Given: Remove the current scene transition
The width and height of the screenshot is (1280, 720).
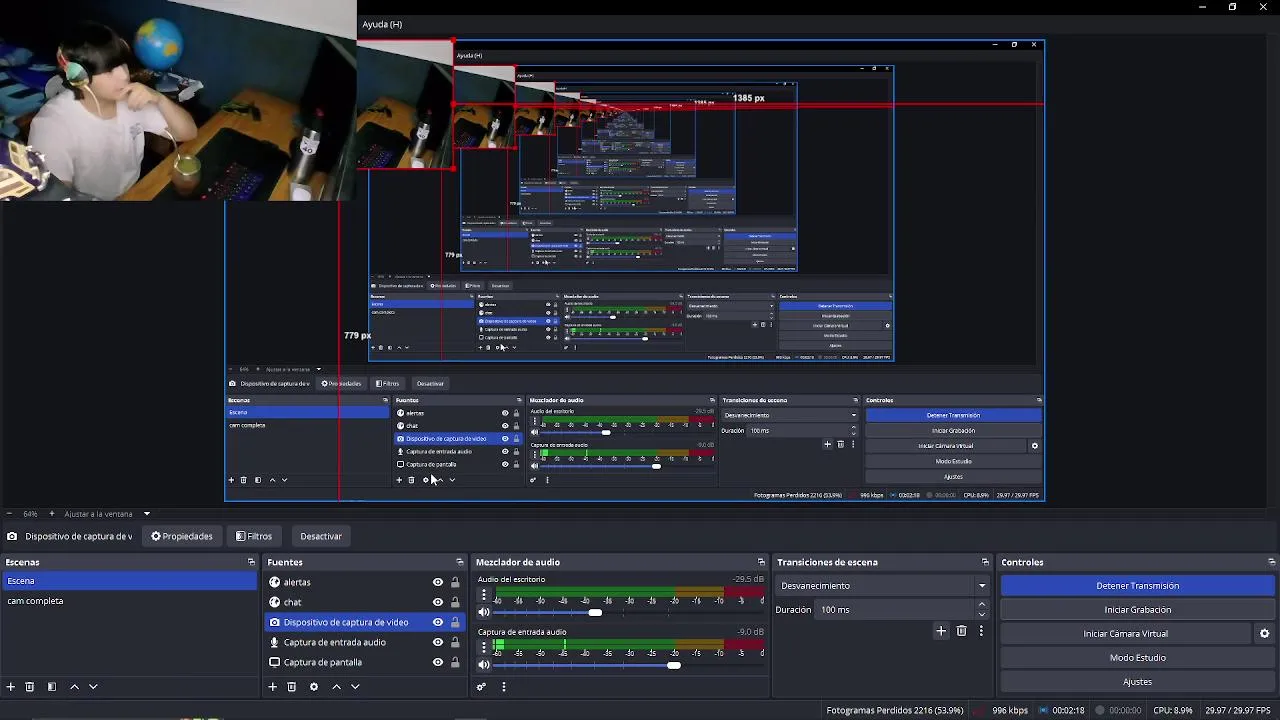Looking at the screenshot, I should click(x=962, y=631).
